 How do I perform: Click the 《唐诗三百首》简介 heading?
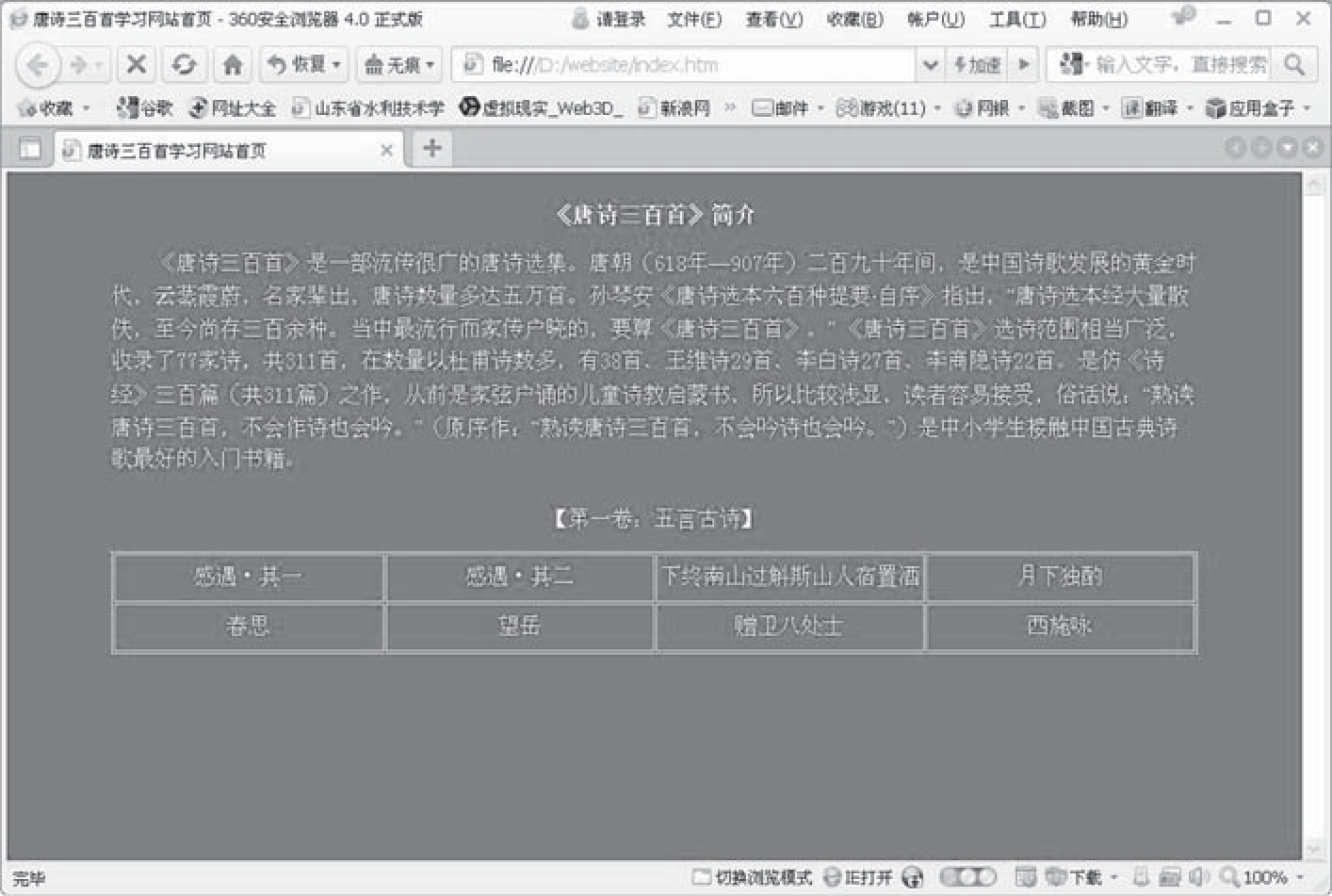tap(655, 216)
